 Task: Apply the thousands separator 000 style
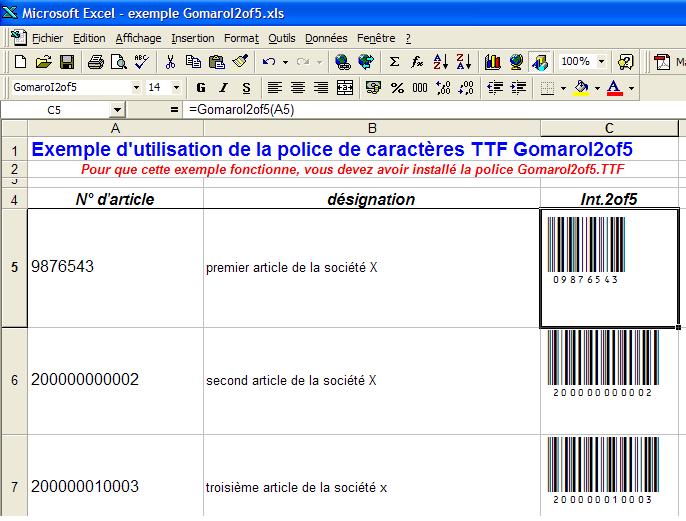[420, 88]
